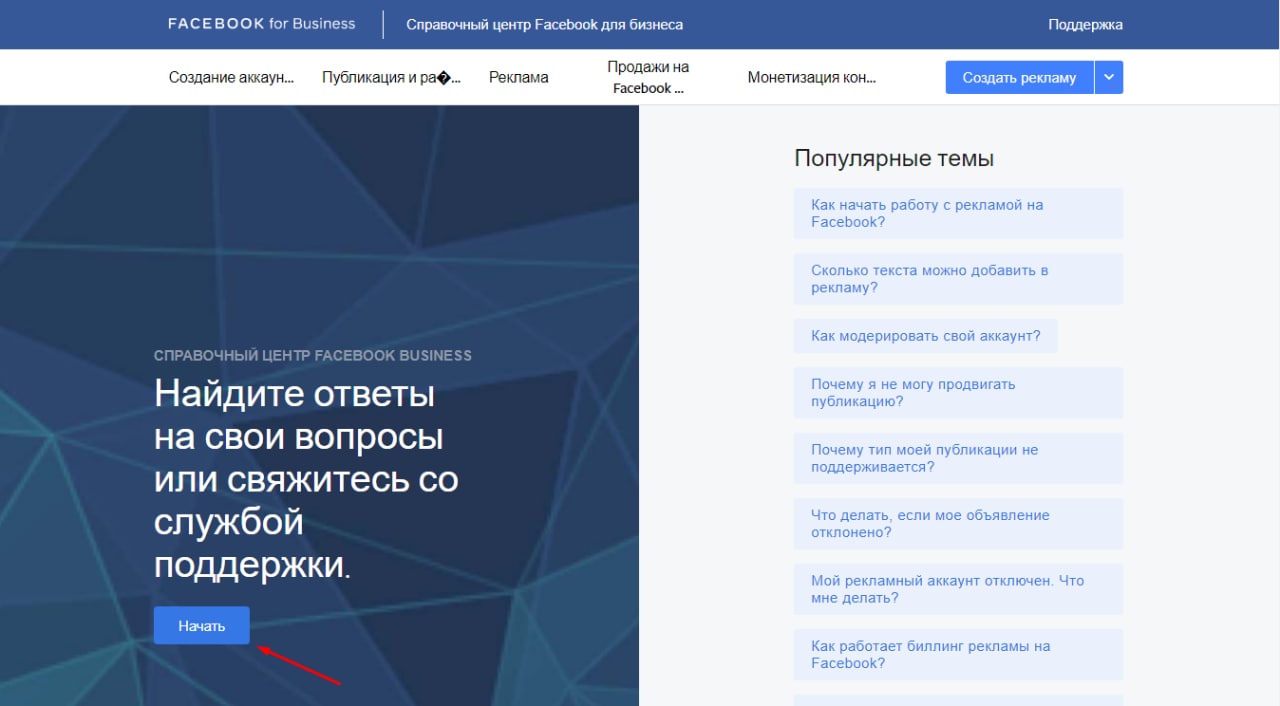This screenshot has width=1280, height=706.
Task: Open topic Как начать работу с рекламой
Action: (958, 213)
